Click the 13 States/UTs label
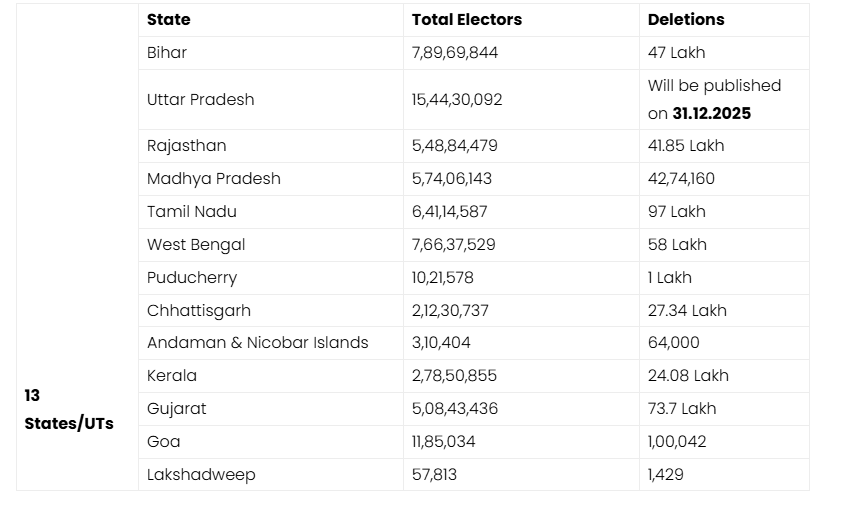Screen dimensions: 856x505 (x=69, y=409)
